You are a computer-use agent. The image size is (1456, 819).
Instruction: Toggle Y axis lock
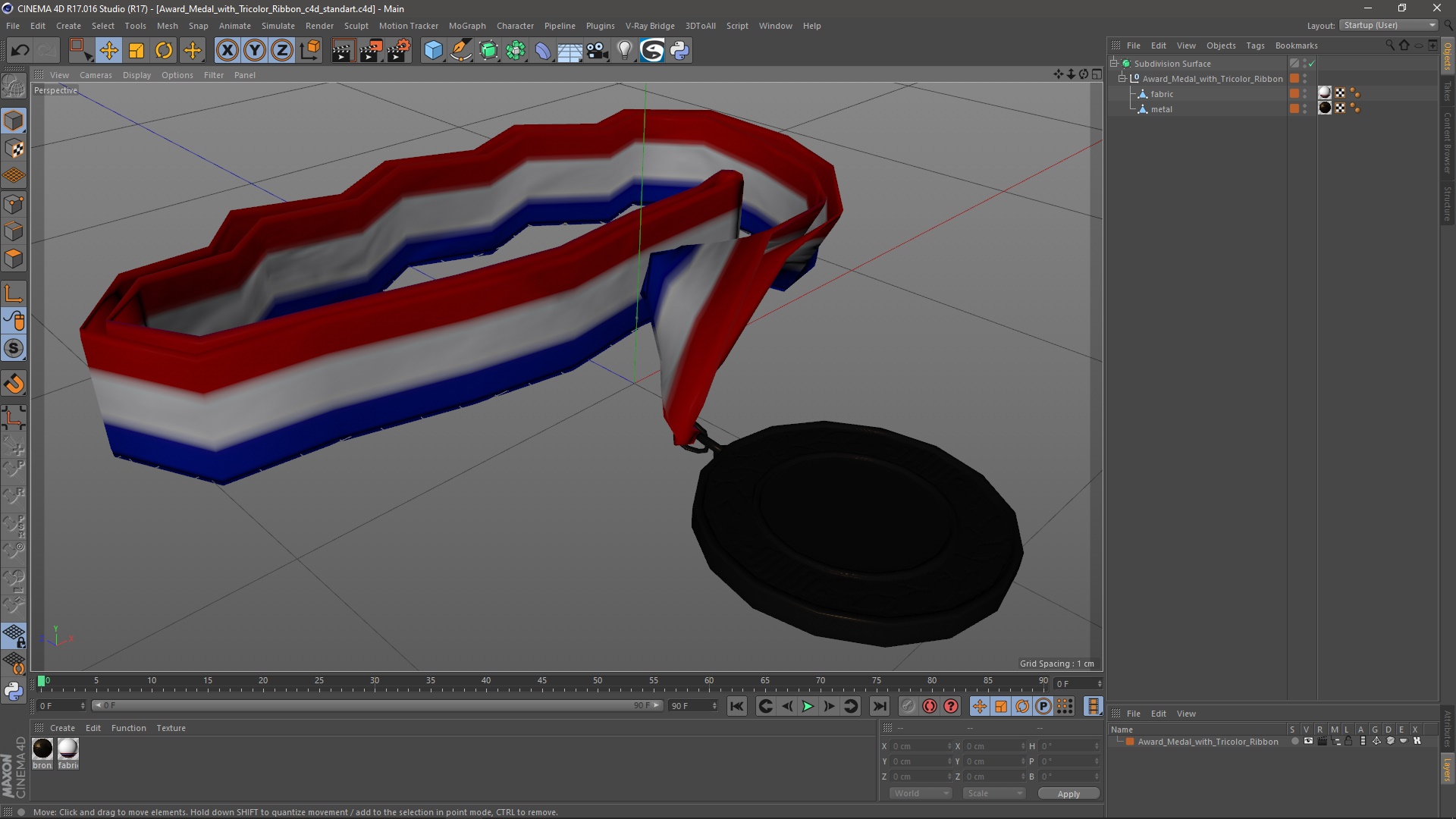255,51
